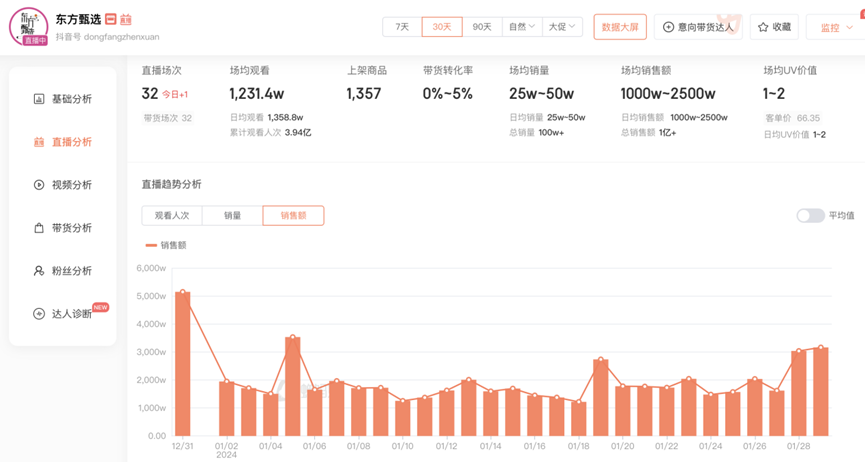Switch chart to 销量
The image size is (865, 462).
click(232, 215)
